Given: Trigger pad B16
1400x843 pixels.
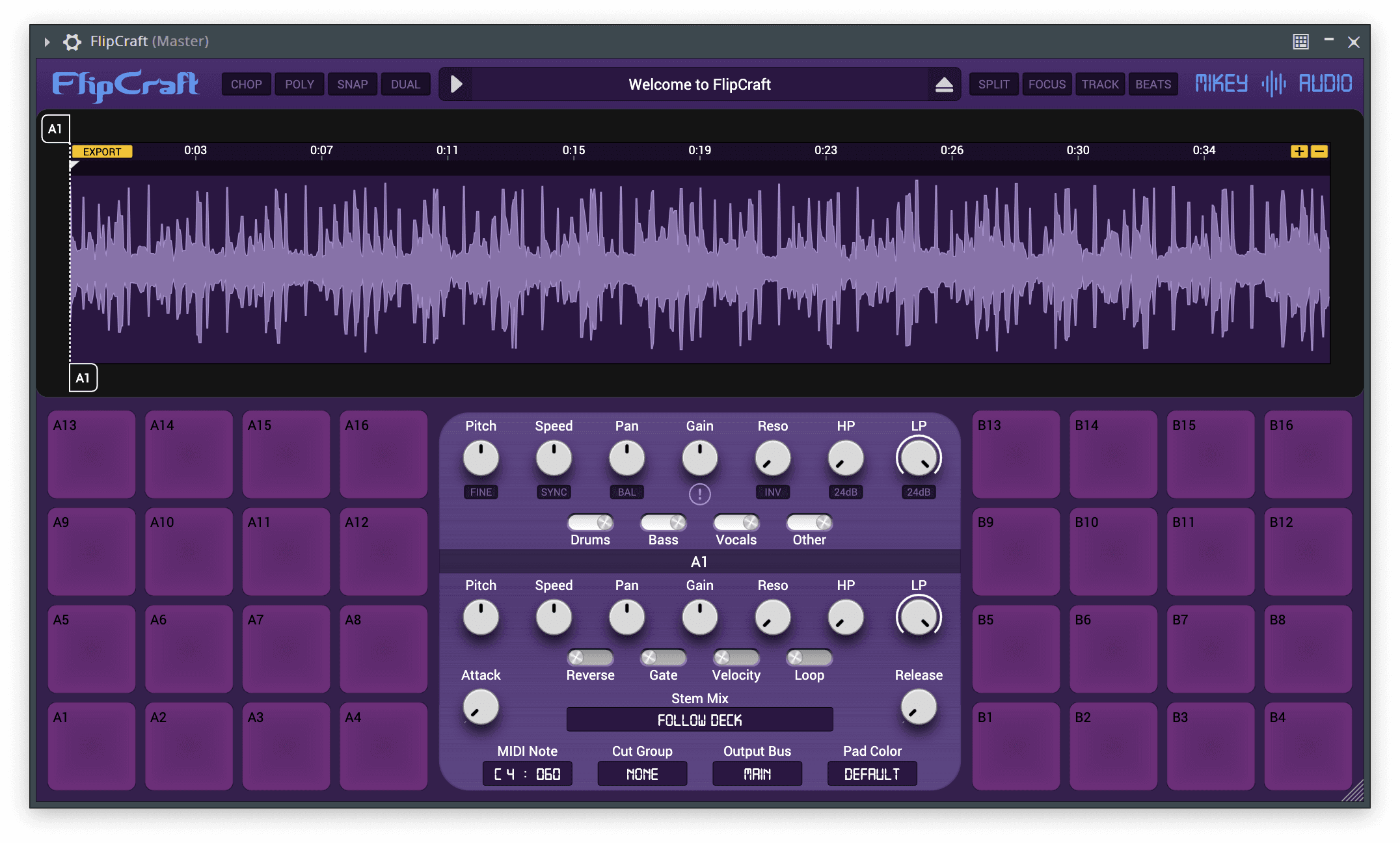Looking at the screenshot, I should coord(1308,455).
